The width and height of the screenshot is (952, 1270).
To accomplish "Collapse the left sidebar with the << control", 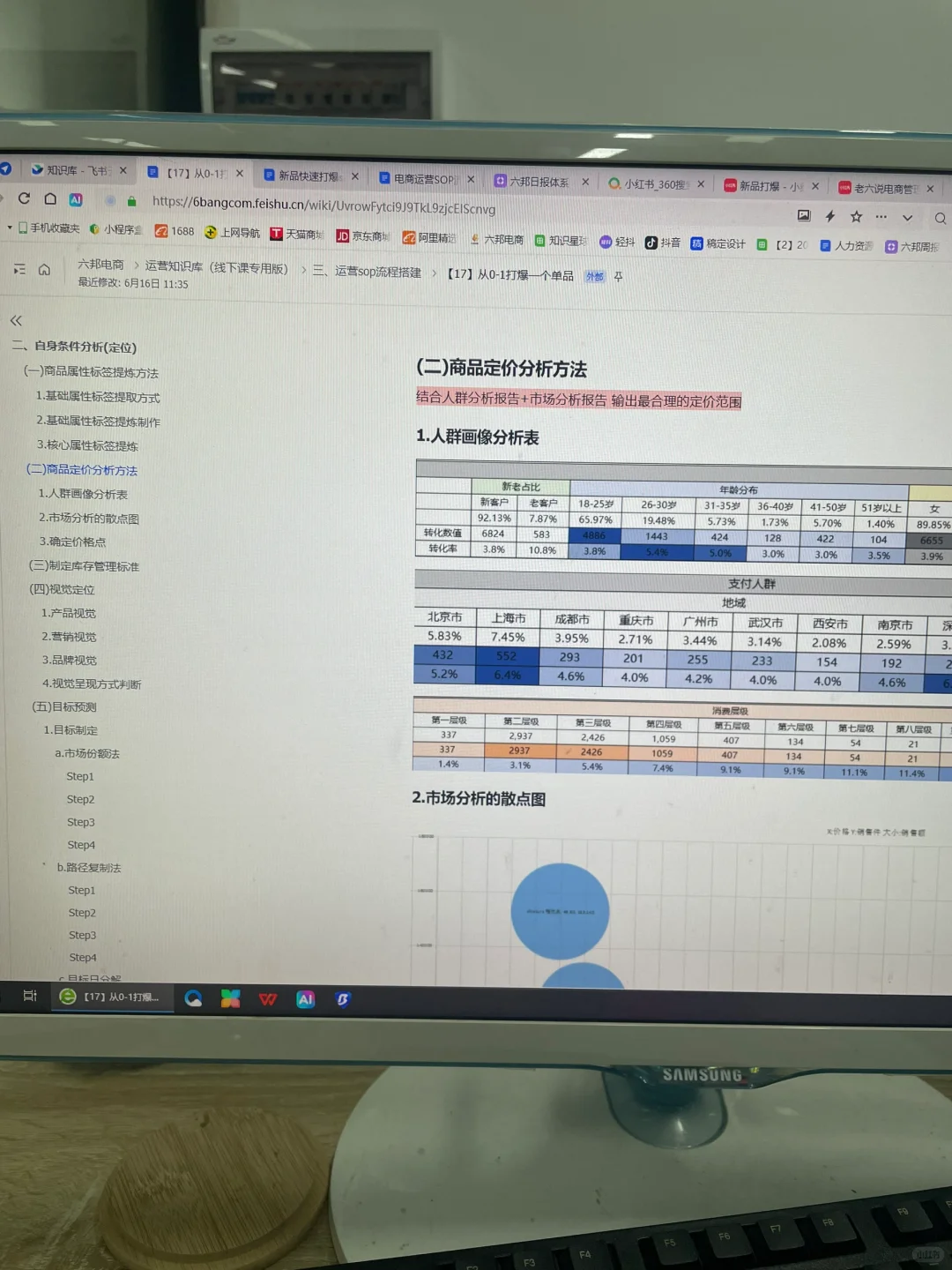I will [15, 320].
